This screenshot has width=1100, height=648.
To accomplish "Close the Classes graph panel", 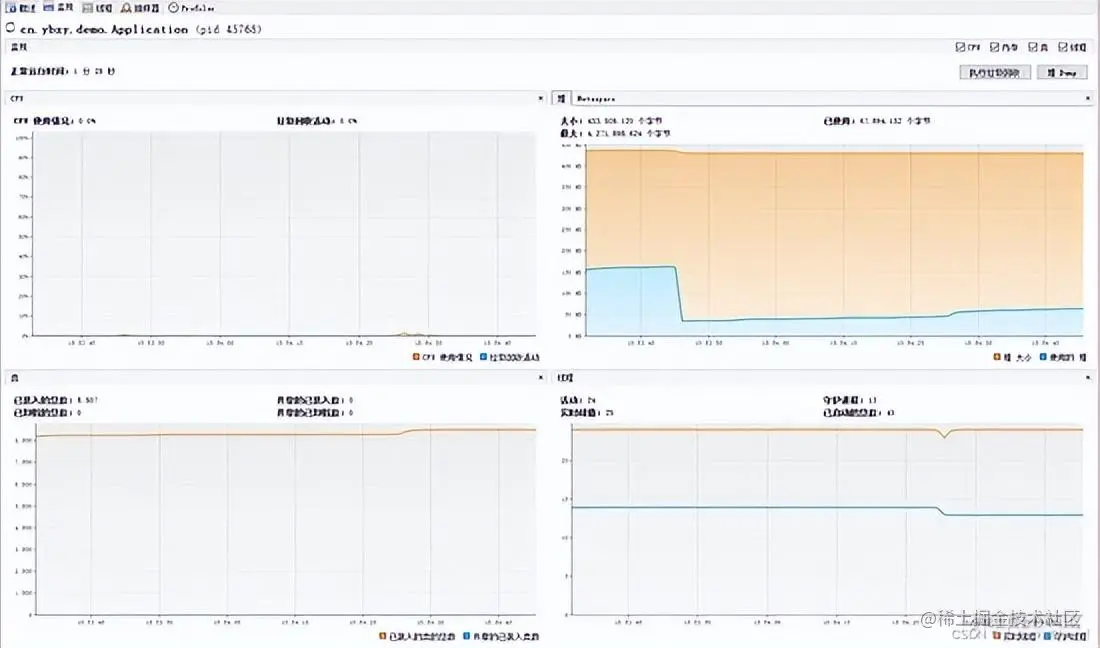I will click(540, 377).
